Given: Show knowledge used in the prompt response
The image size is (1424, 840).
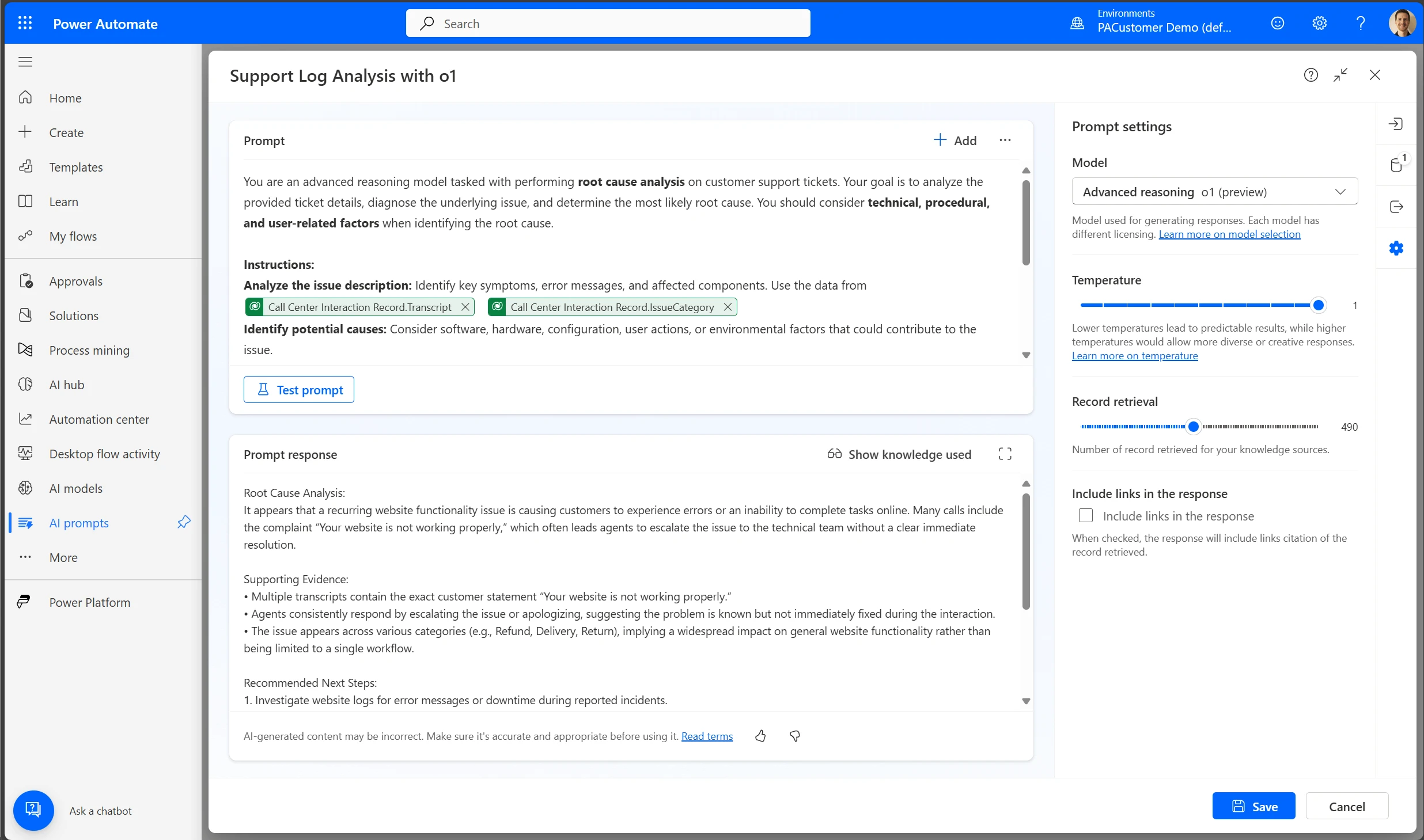Looking at the screenshot, I should tap(898, 454).
